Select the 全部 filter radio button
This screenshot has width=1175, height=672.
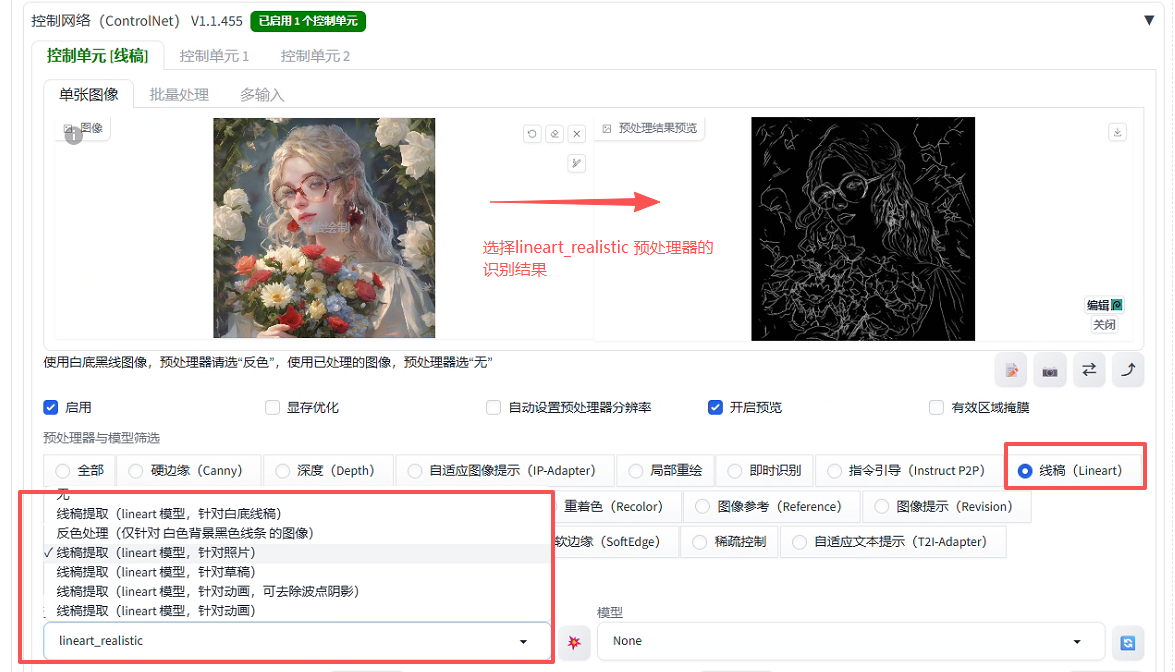[79, 470]
